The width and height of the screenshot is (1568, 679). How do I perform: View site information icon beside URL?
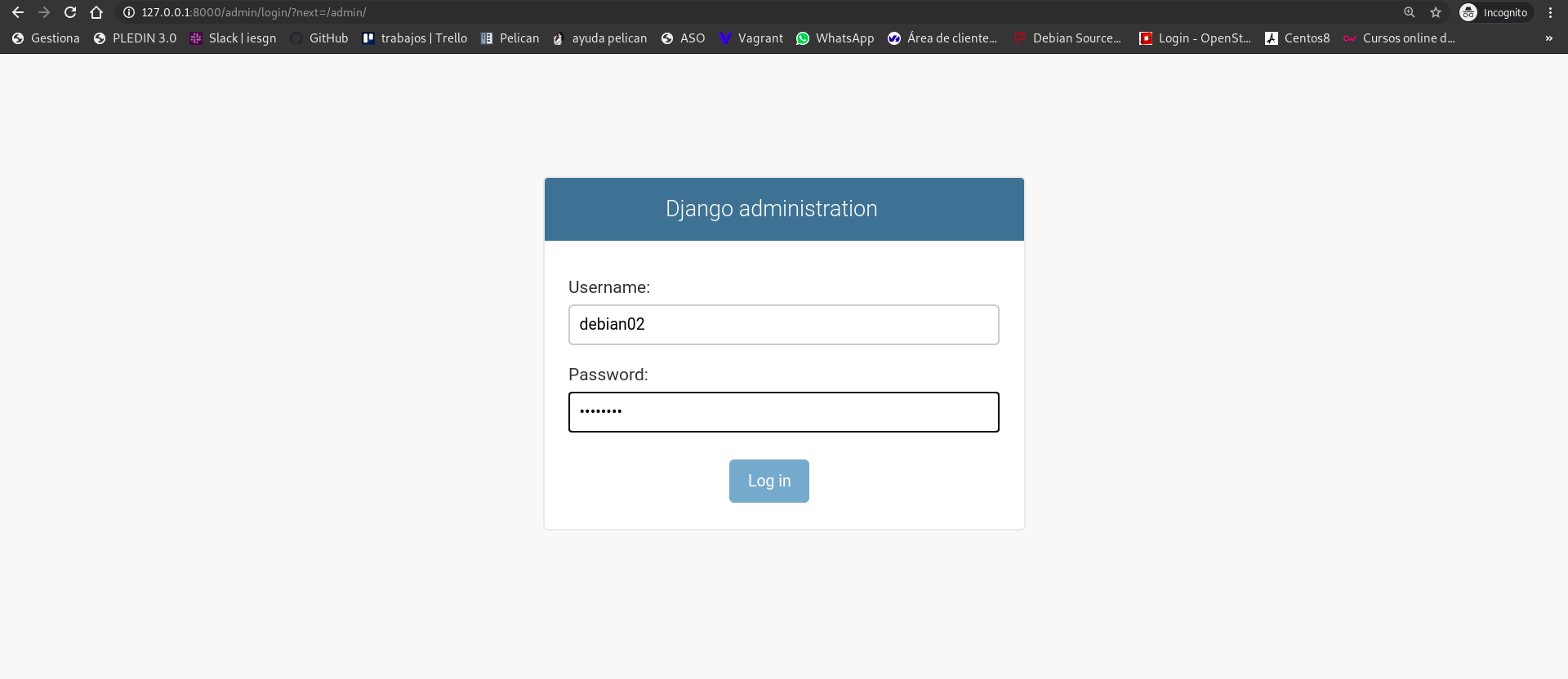[128, 12]
